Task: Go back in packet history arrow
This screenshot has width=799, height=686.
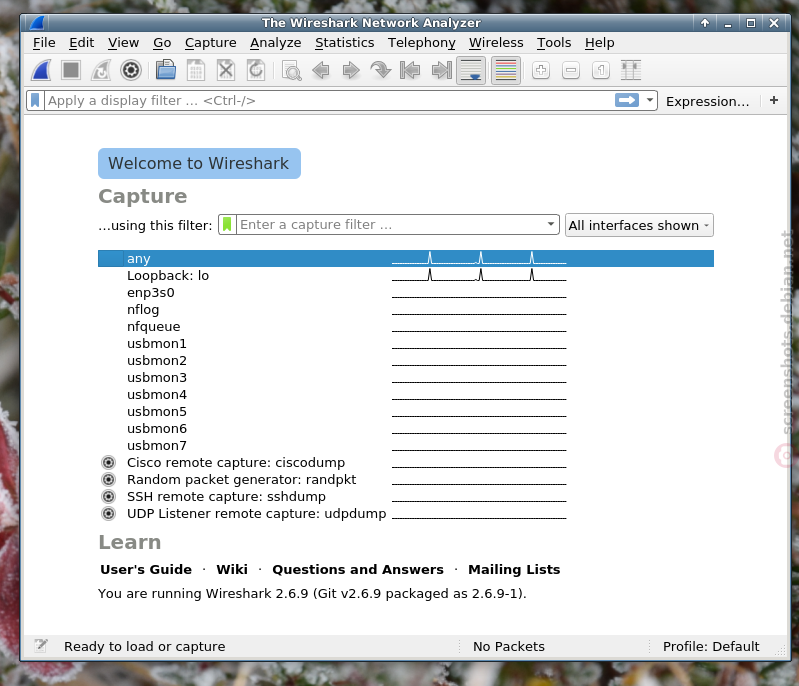Action: pos(321,70)
